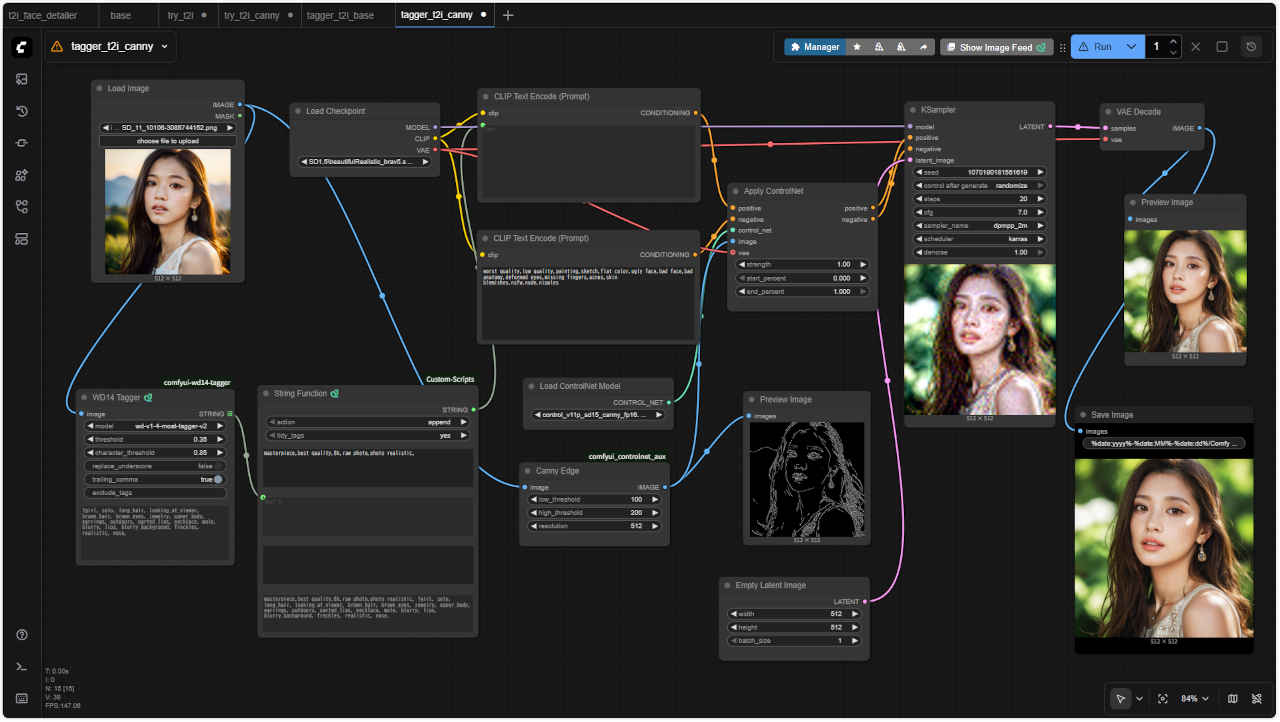Screen dimensions: 1280x722
Task: Toggle tidy_tags option in String Function
Action: 368,435
